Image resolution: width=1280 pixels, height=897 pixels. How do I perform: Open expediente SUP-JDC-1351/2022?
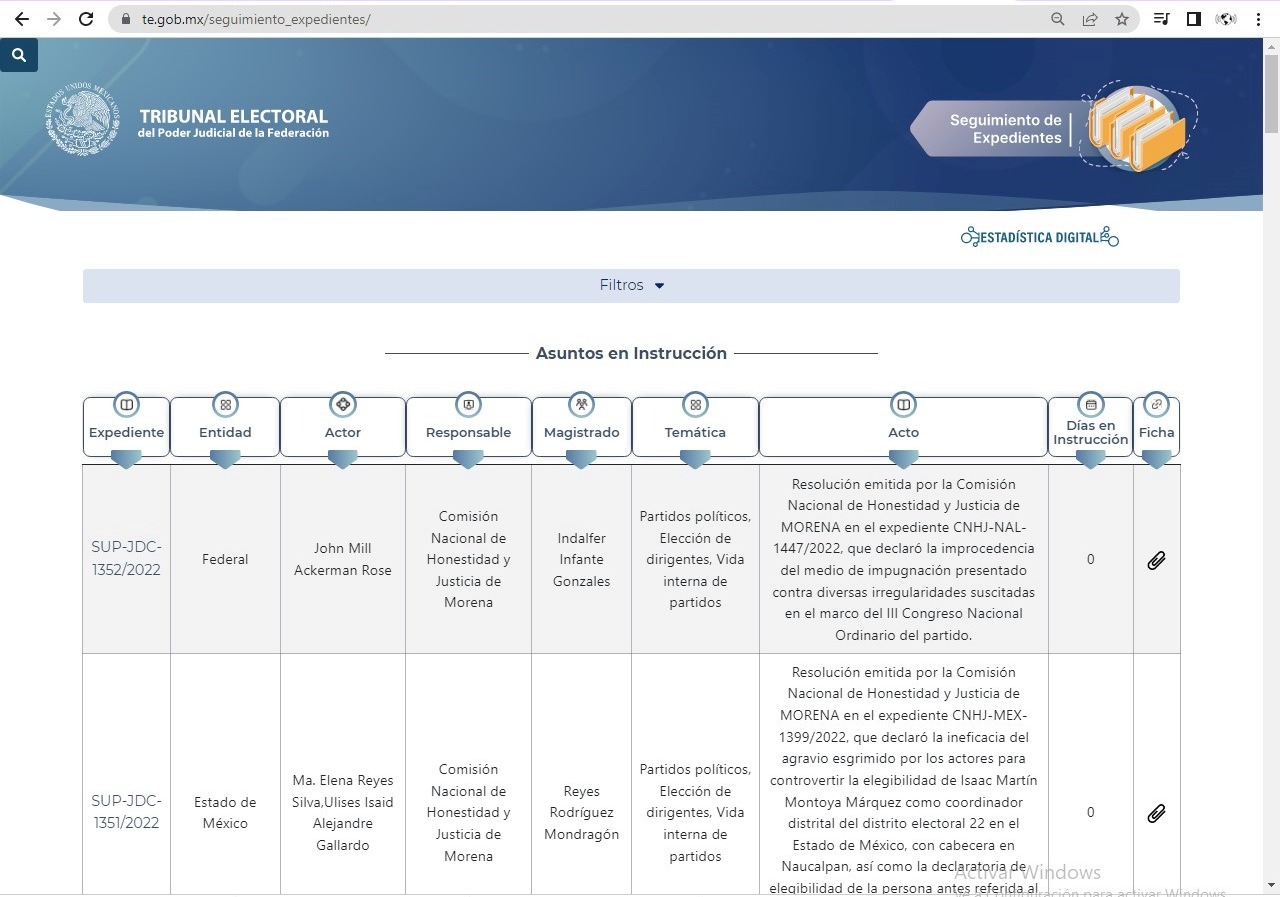126,812
